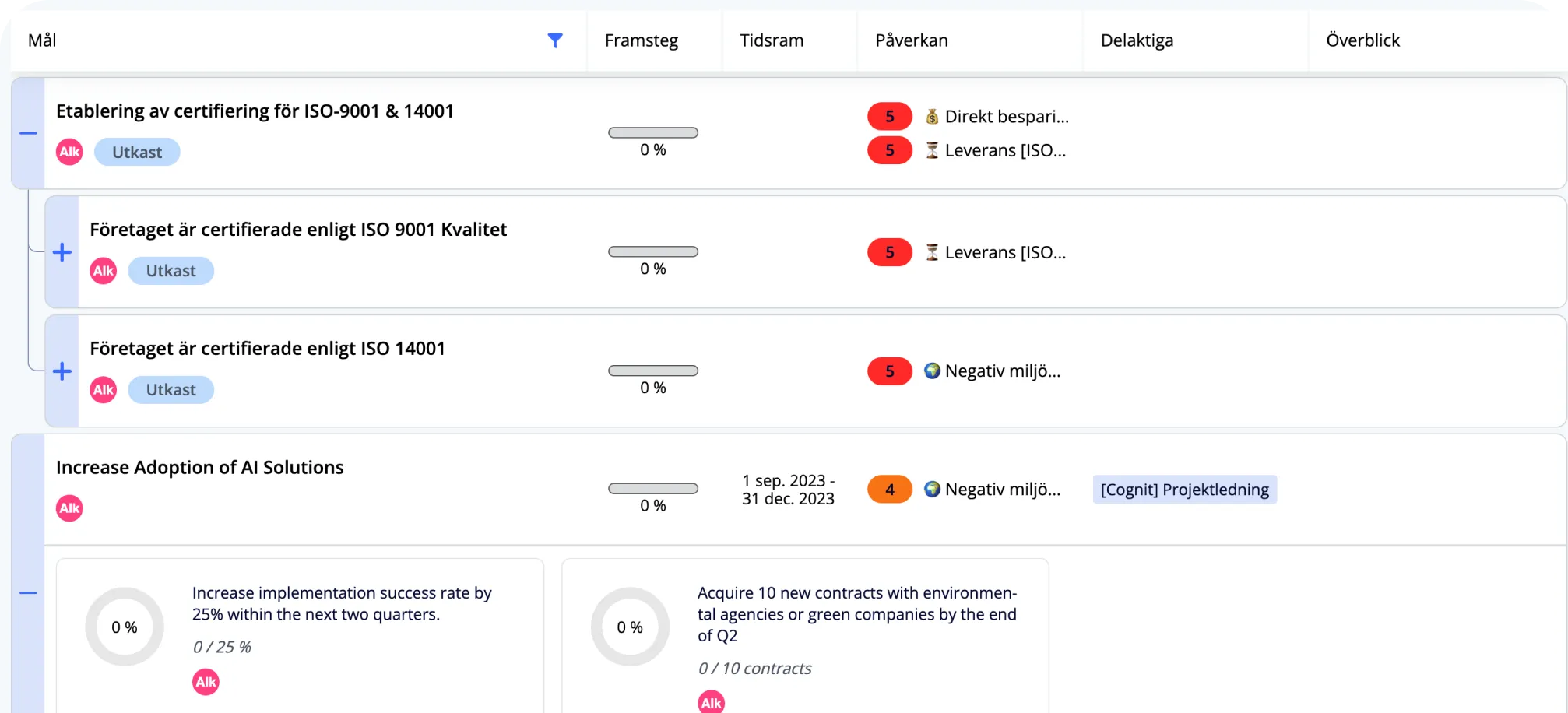This screenshot has width=1568, height=713.
Task: Click progress bar for Etablering av certifiering
Action: tap(653, 133)
